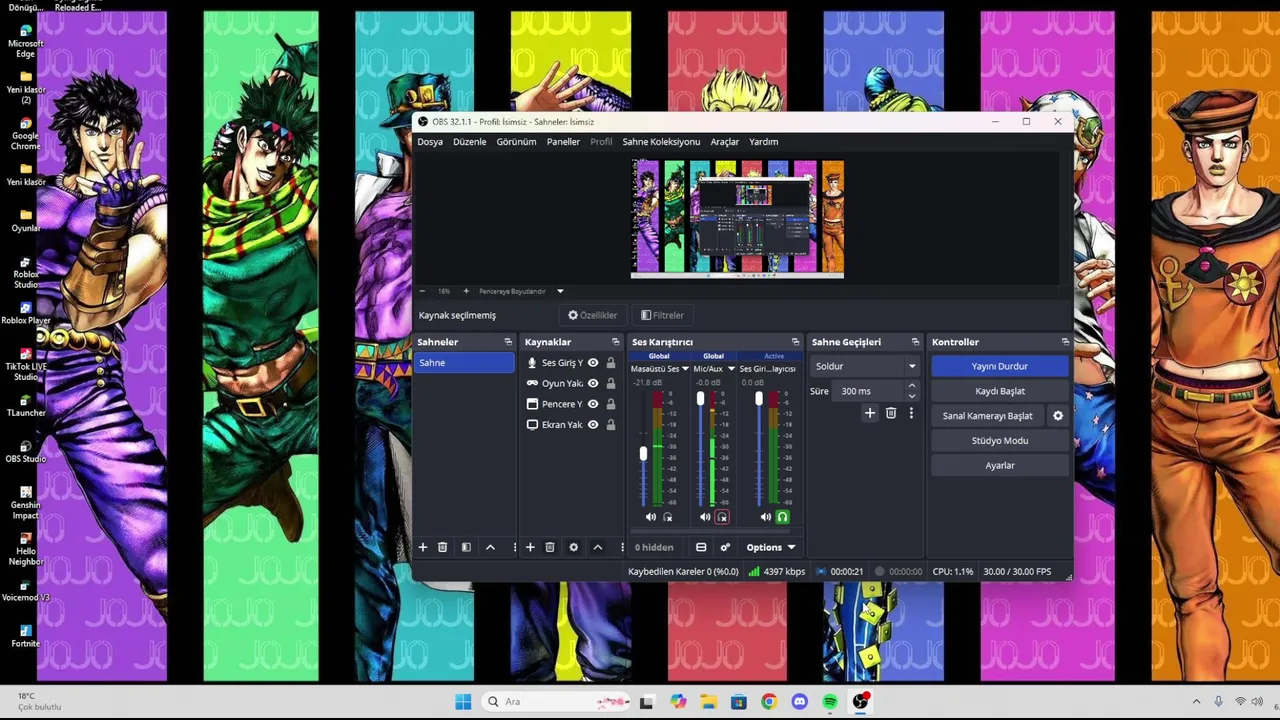Open transition properties three-dot menu
Viewport: 1280px width, 720px height.
911,413
